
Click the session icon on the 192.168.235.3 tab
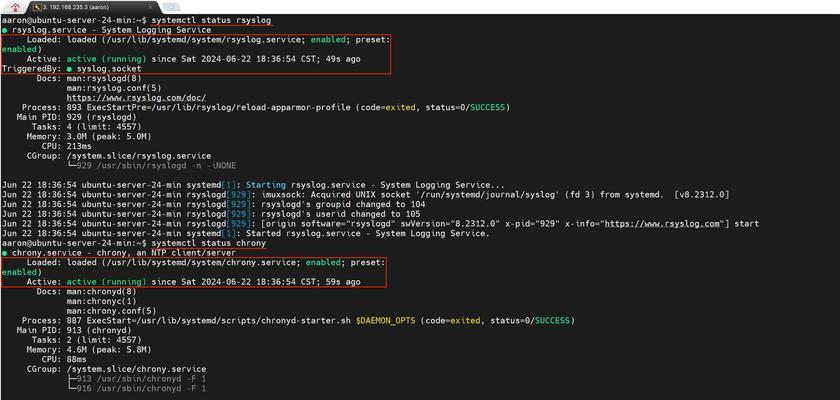(36, 7)
